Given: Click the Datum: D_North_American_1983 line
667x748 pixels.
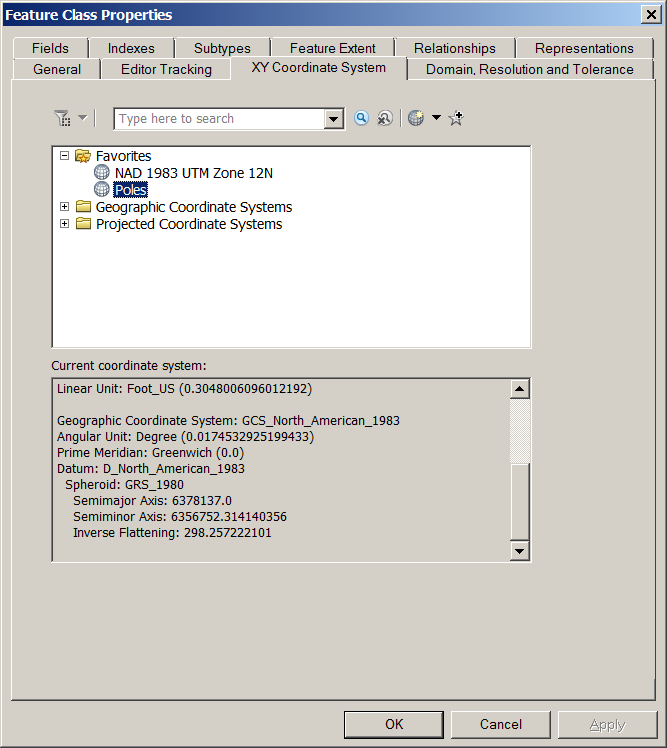Looking at the screenshot, I should 151,469.
